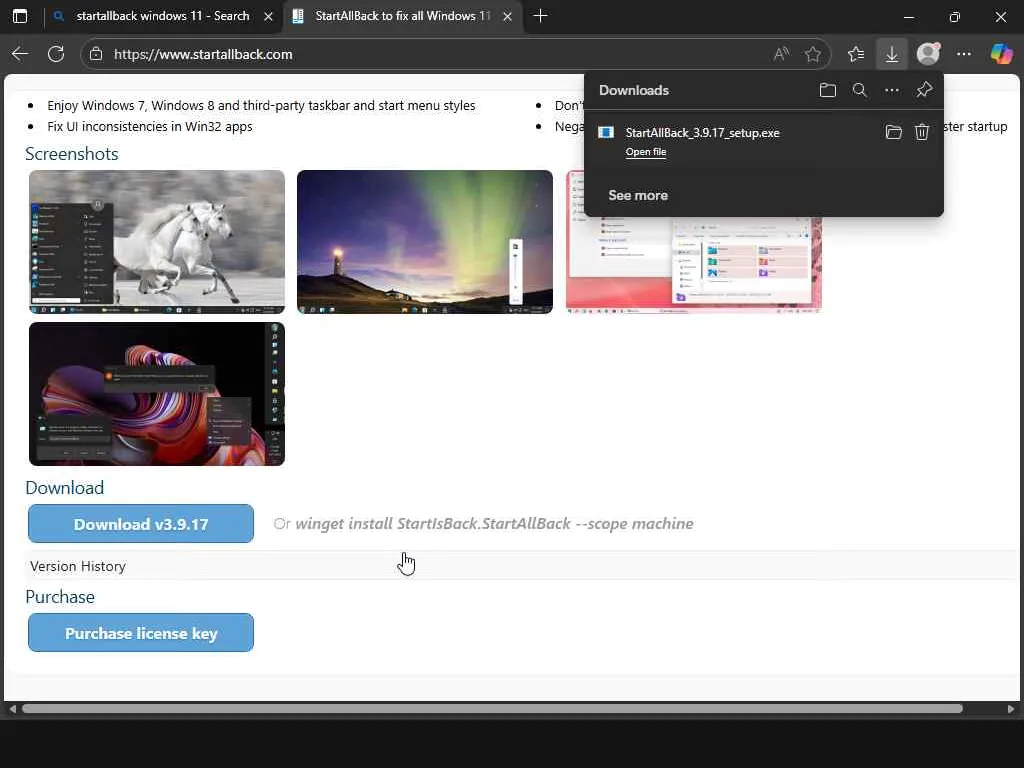The image size is (1024, 768).
Task: Click the Download v3.9.17 button
Action: click(141, 524)
